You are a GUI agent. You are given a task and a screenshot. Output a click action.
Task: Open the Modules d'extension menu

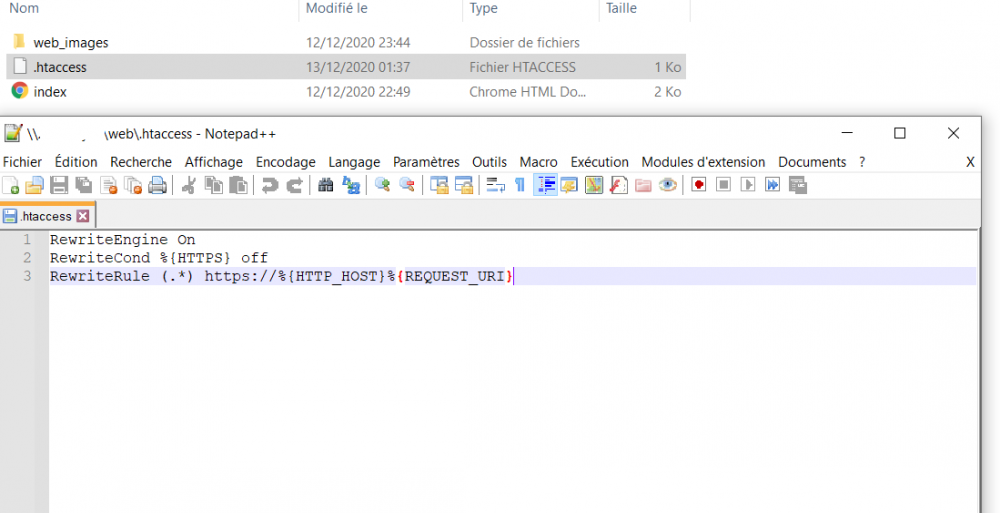(703, 162)
